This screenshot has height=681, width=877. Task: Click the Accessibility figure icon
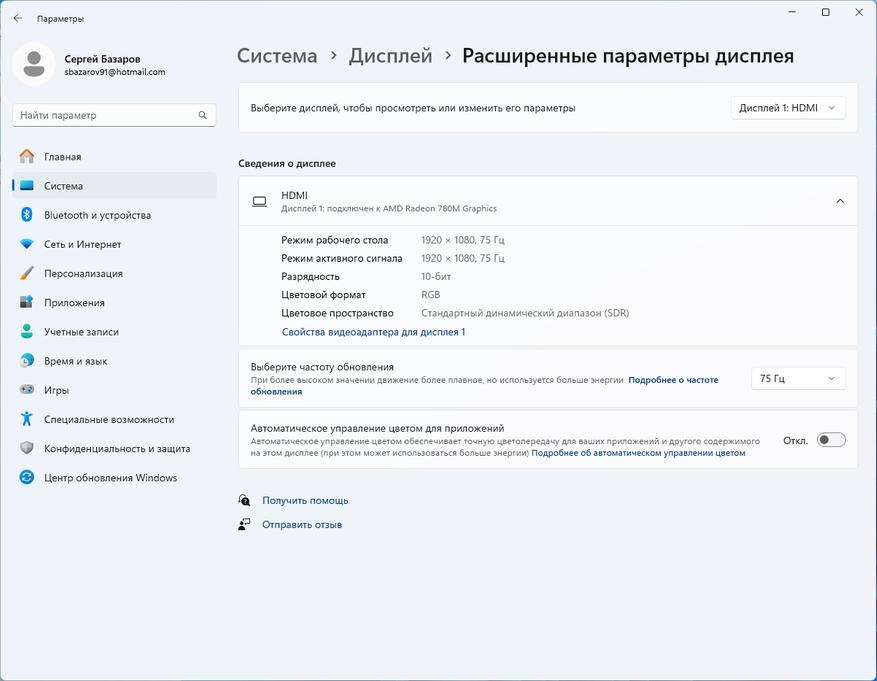(26, 419)
